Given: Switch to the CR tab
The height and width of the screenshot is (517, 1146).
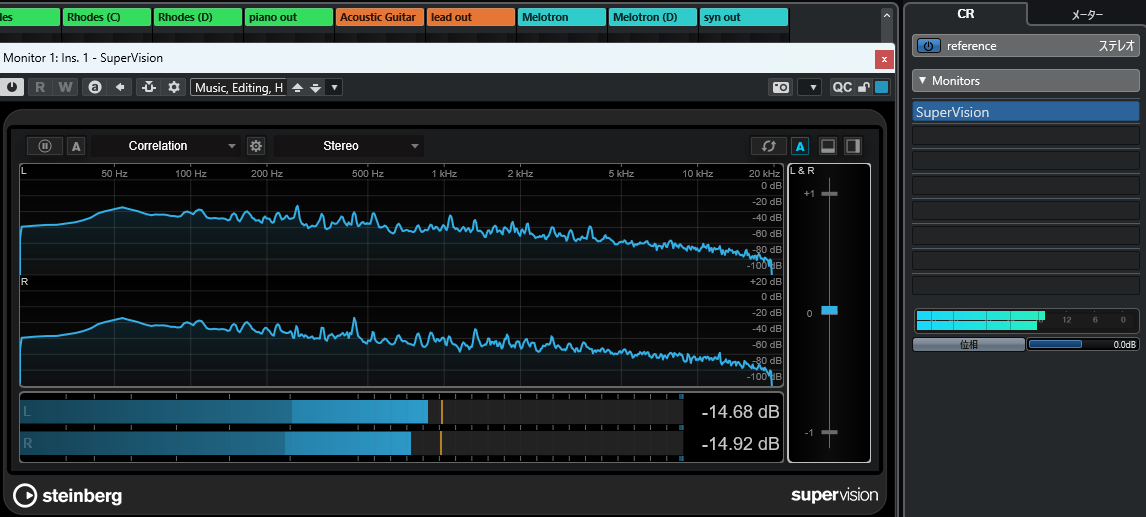Looking at the screenshot, I should pos(965,14).
